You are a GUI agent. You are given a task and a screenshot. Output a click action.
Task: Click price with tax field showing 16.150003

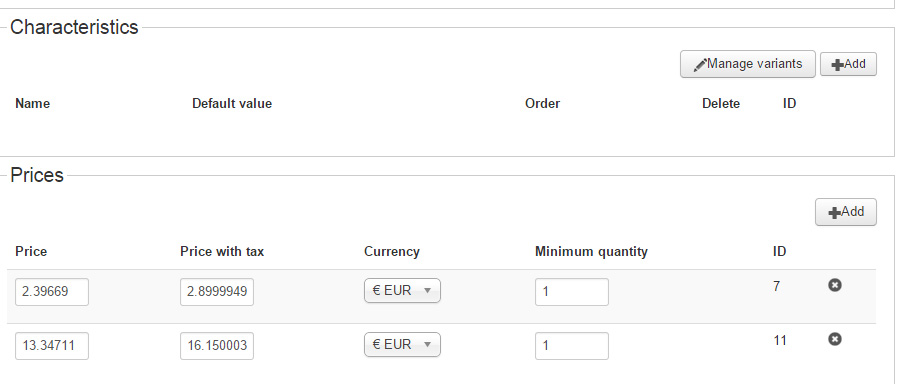coord(217,346)
